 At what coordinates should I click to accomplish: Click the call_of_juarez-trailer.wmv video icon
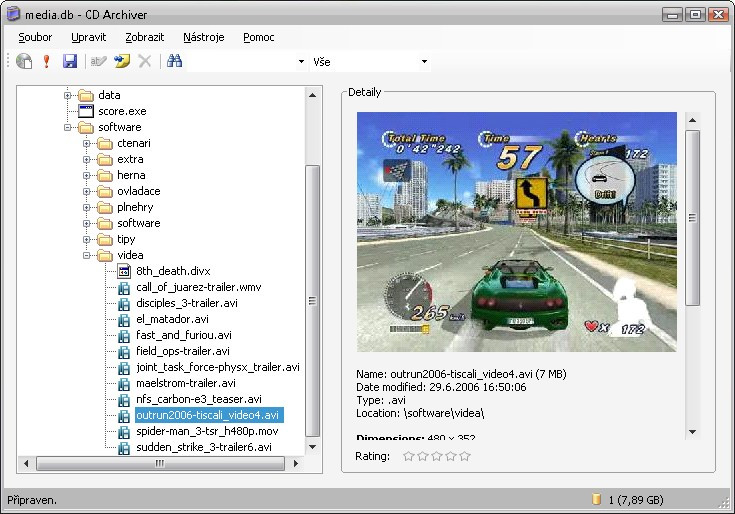[124, 287]
